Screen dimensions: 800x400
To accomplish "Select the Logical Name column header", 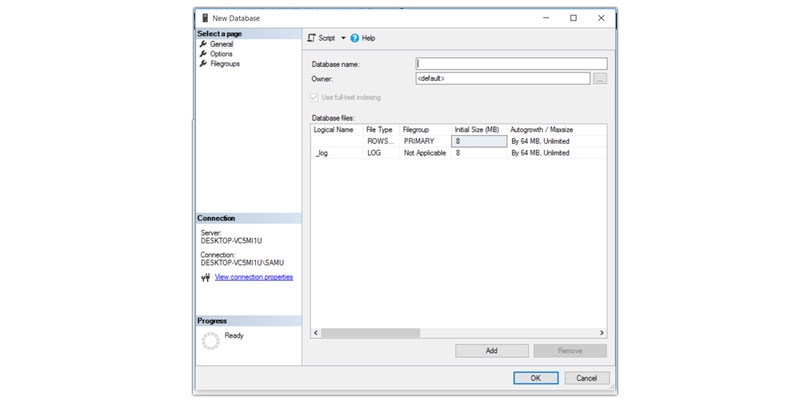I will click(x=337, y=130).
